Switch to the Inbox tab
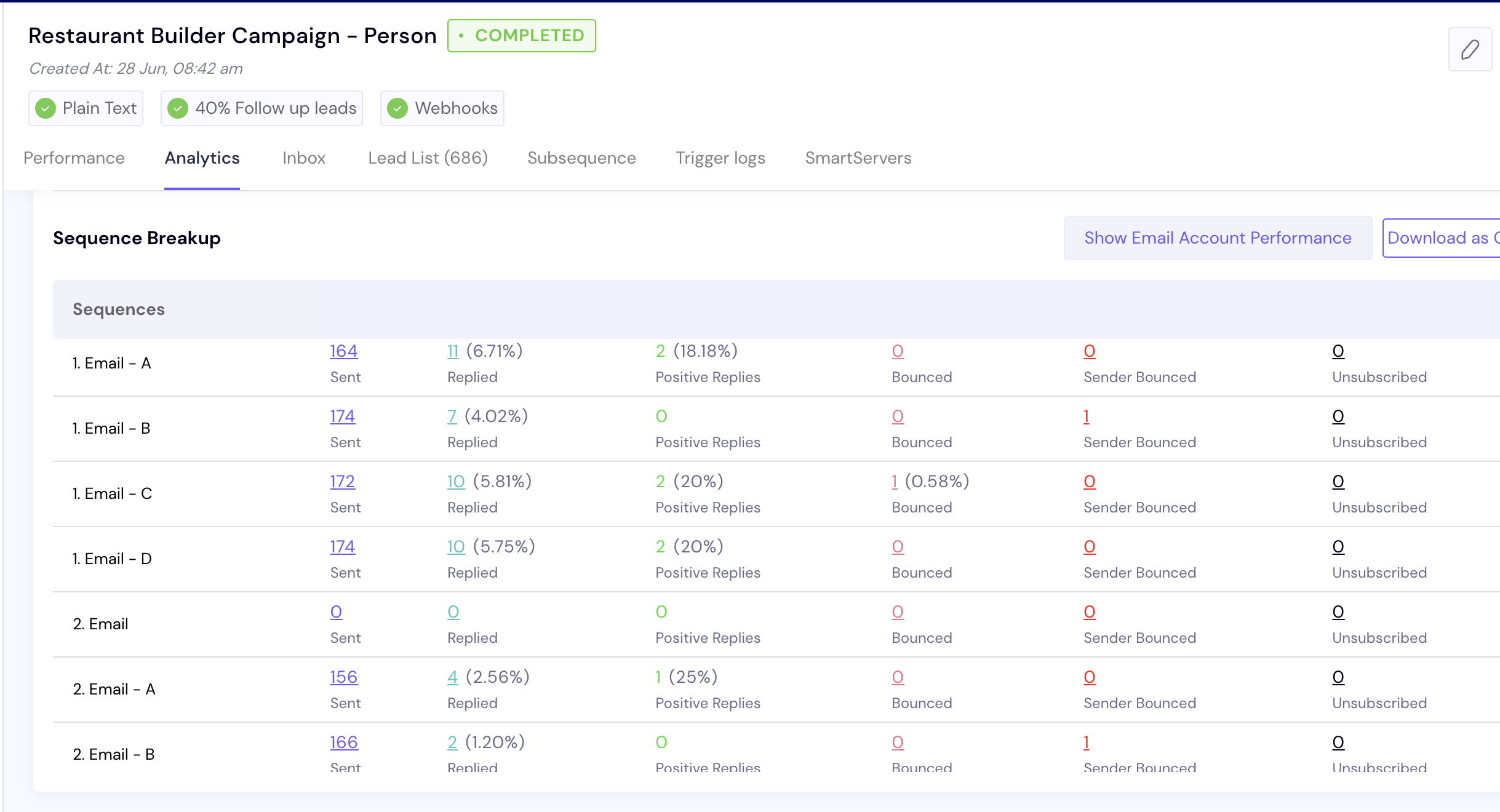Image resolution: width=1500 pixels, height=812 pixels. pos(303,158)
